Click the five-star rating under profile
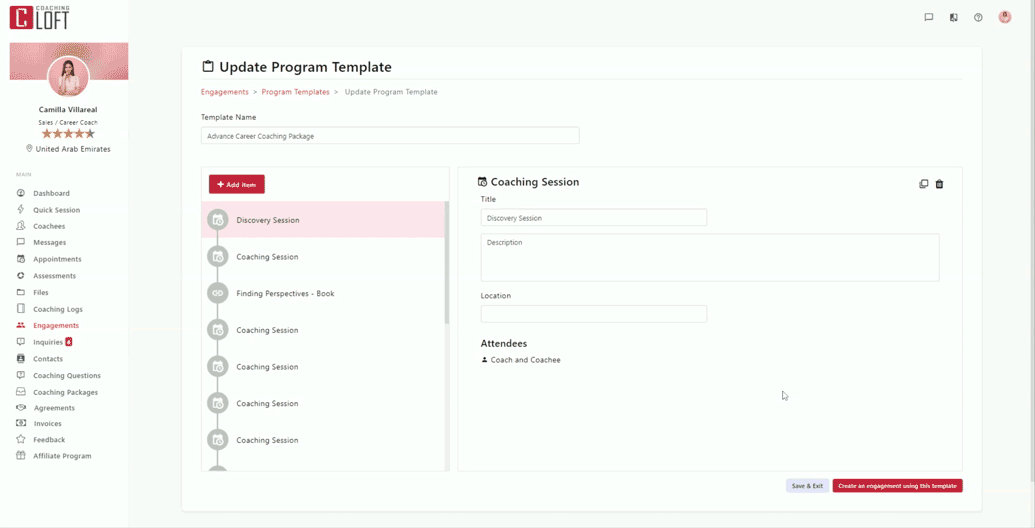The image size is (1035, 528). click(x=69, y=133)
